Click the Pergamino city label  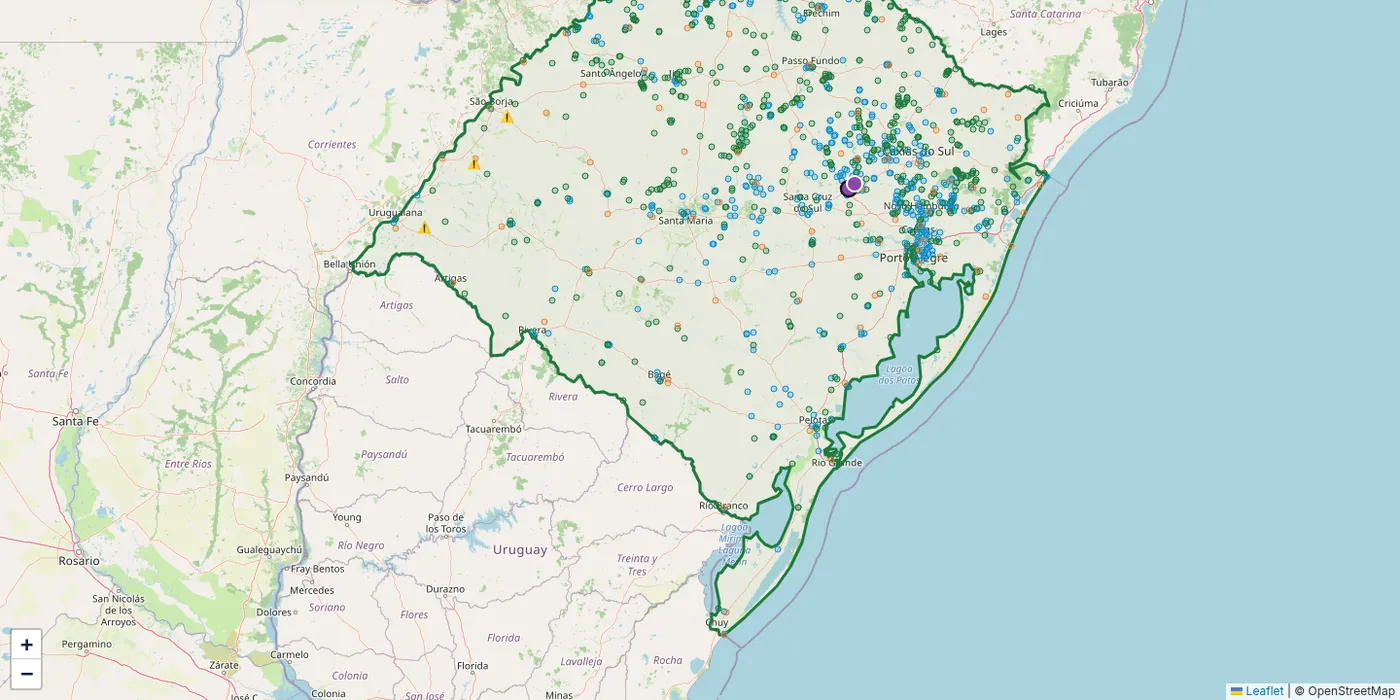coord(86,644)
